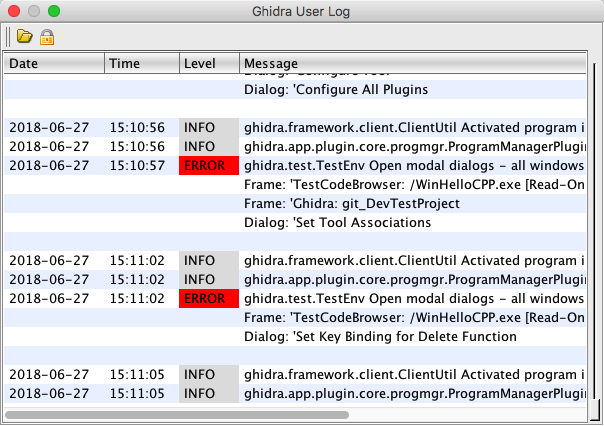Select the red ERROR cell at 15:11:02
The width and height of the screenshot is (604, 426).
[209, 298]
